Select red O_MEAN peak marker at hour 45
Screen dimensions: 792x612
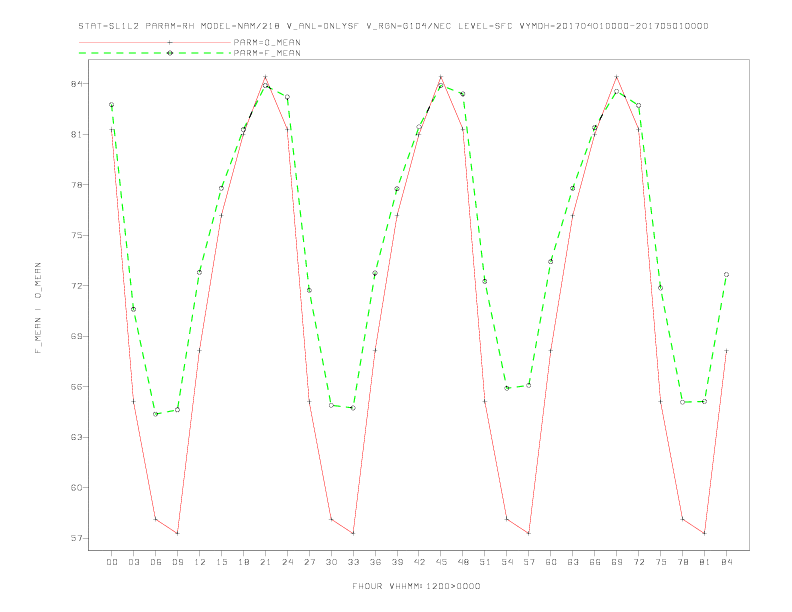441,77
